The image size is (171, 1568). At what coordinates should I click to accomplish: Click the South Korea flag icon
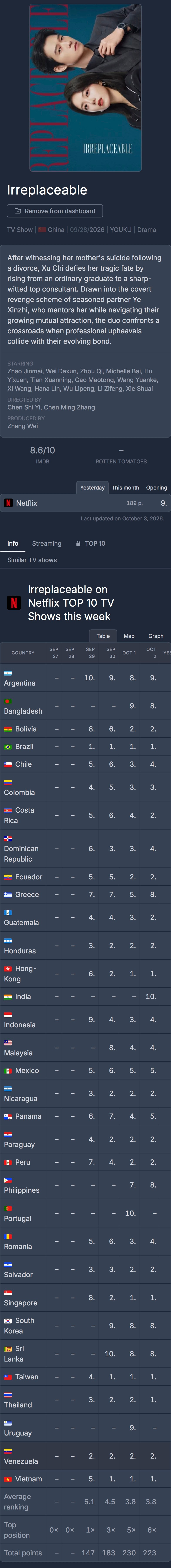(8, 1321)
